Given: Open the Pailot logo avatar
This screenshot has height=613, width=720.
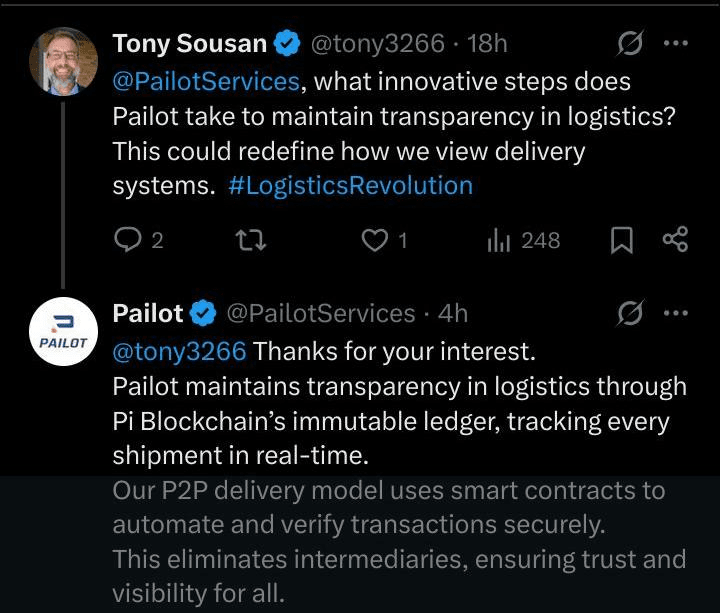Looking at the screenshot, I should pos(64,333).
